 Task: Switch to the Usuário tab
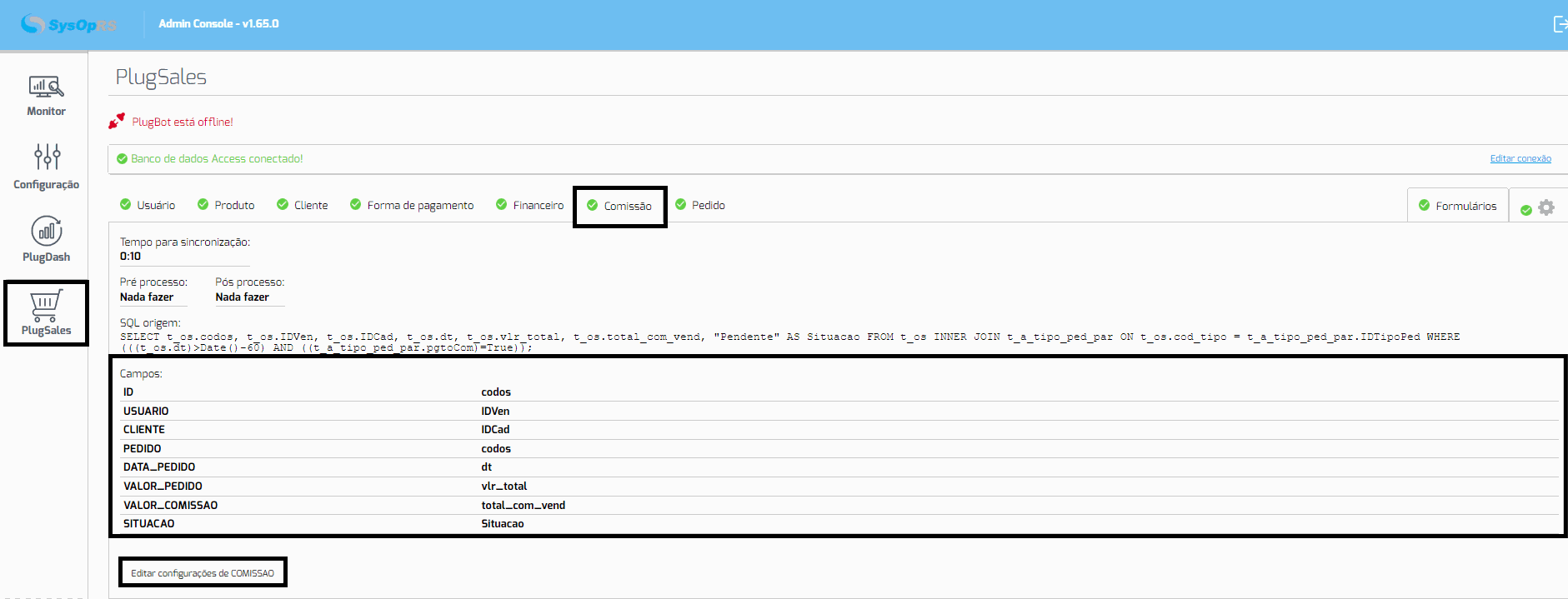(x=148, y=205)
